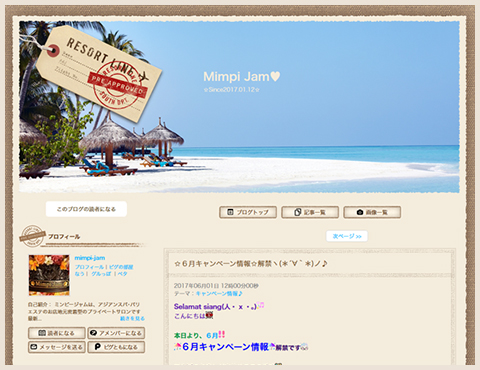Viewport: 480px width, 370px height.
Task: Open the ペタ link
Action: 122,274
